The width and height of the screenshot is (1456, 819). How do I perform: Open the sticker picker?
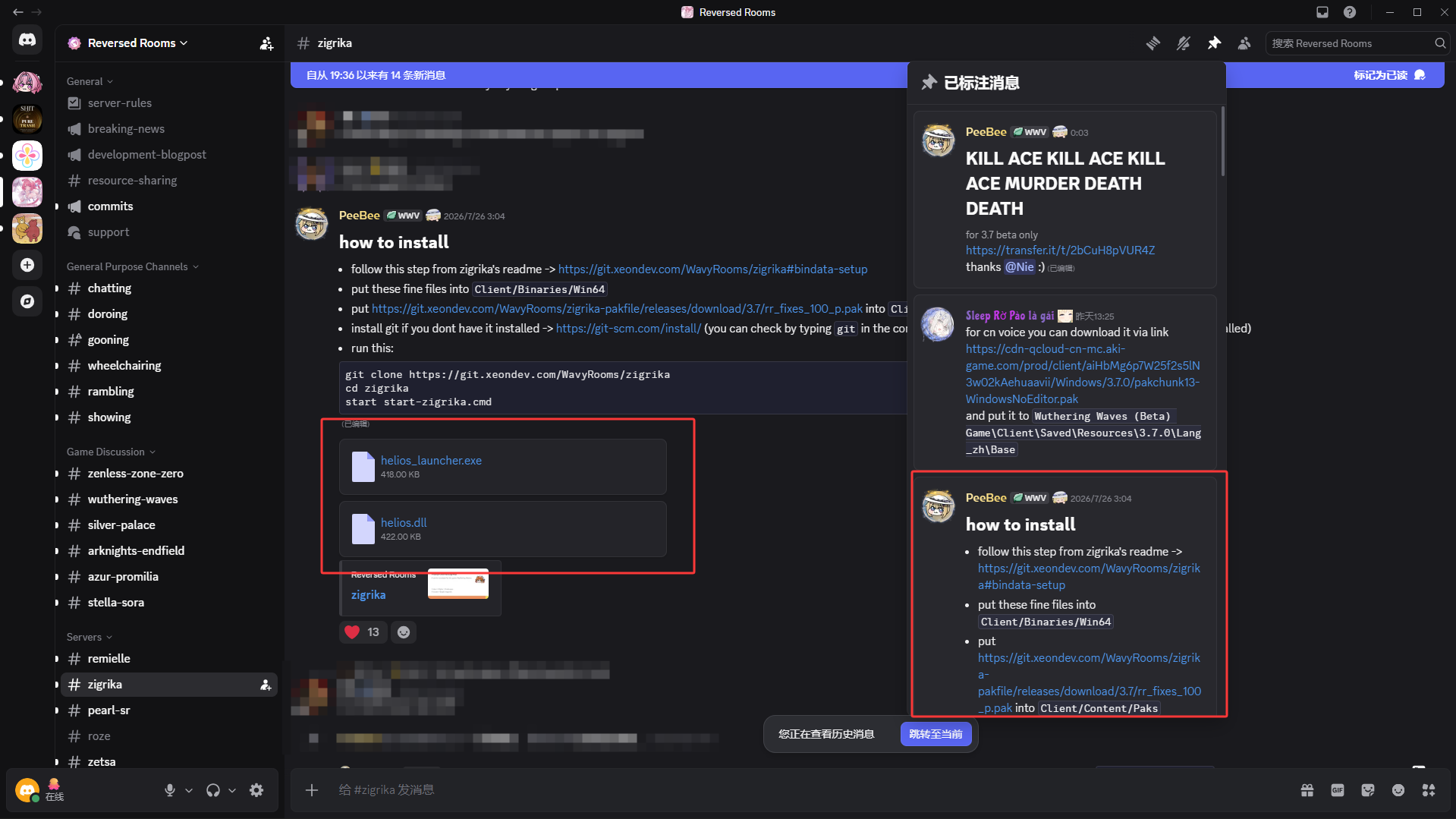tap(1368, 790)
